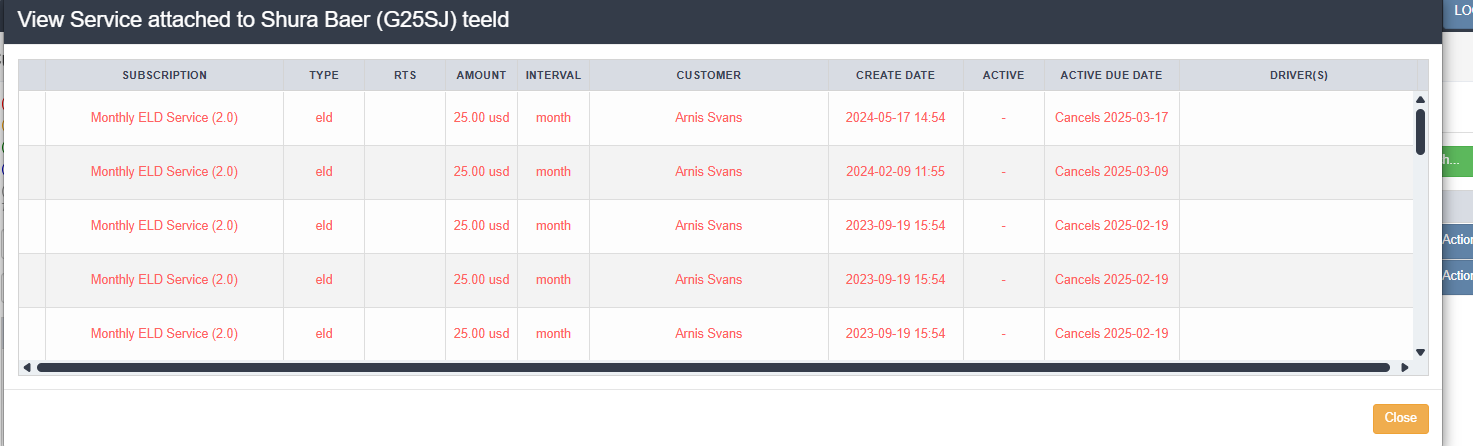Click the Interval column header

[553, 75]
